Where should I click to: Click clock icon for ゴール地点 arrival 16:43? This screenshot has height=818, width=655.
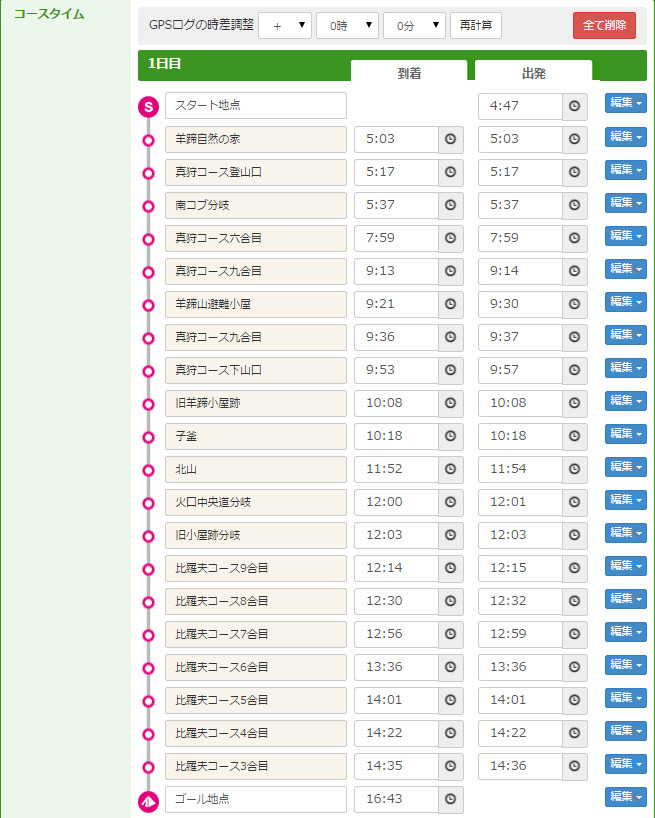pos(450,800)
